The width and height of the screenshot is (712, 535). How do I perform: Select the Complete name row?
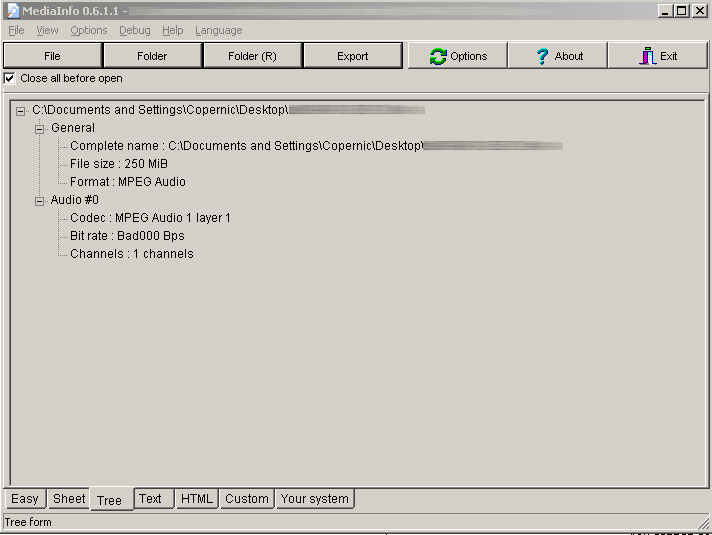316,146
